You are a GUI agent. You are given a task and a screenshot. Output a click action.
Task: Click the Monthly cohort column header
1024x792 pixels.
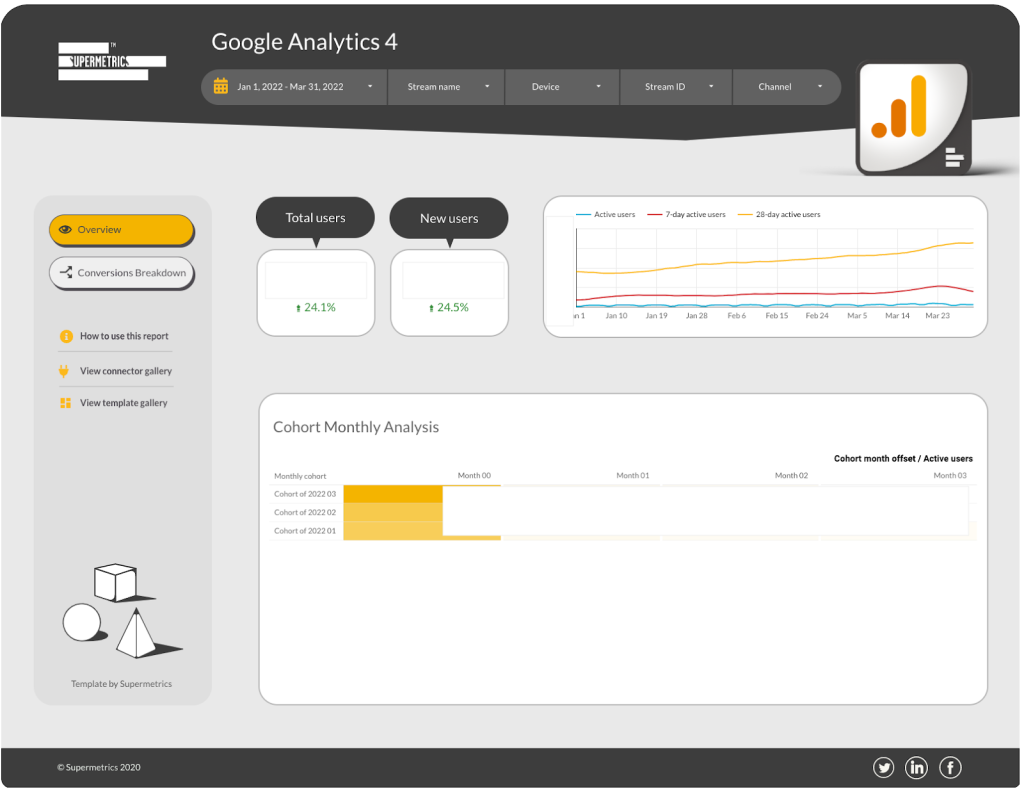[300, 476]
